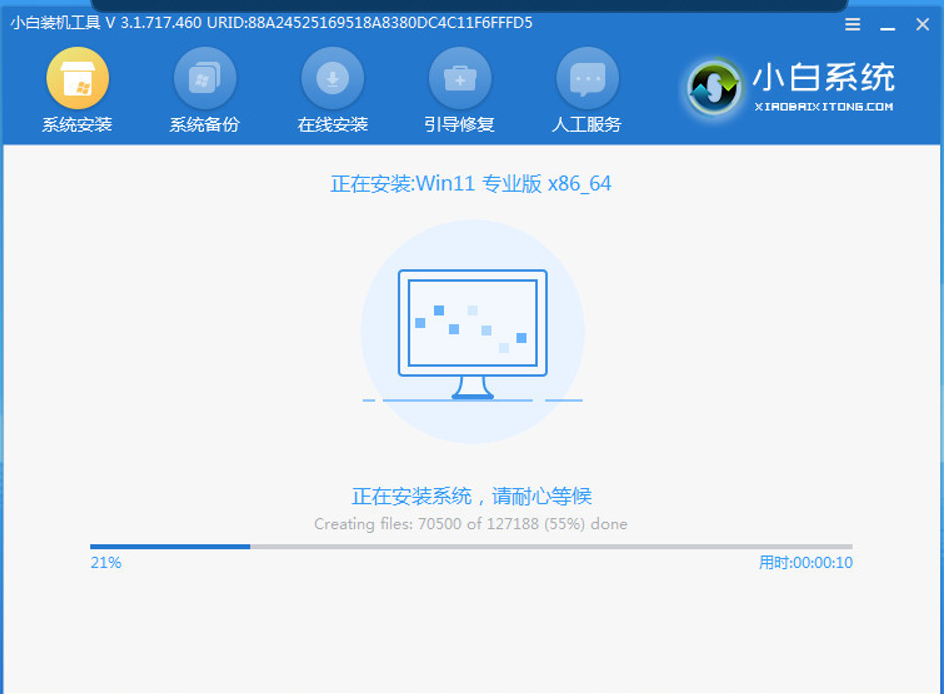
Task: Click the 系统备份 tab label
Action: pos(205,125)
